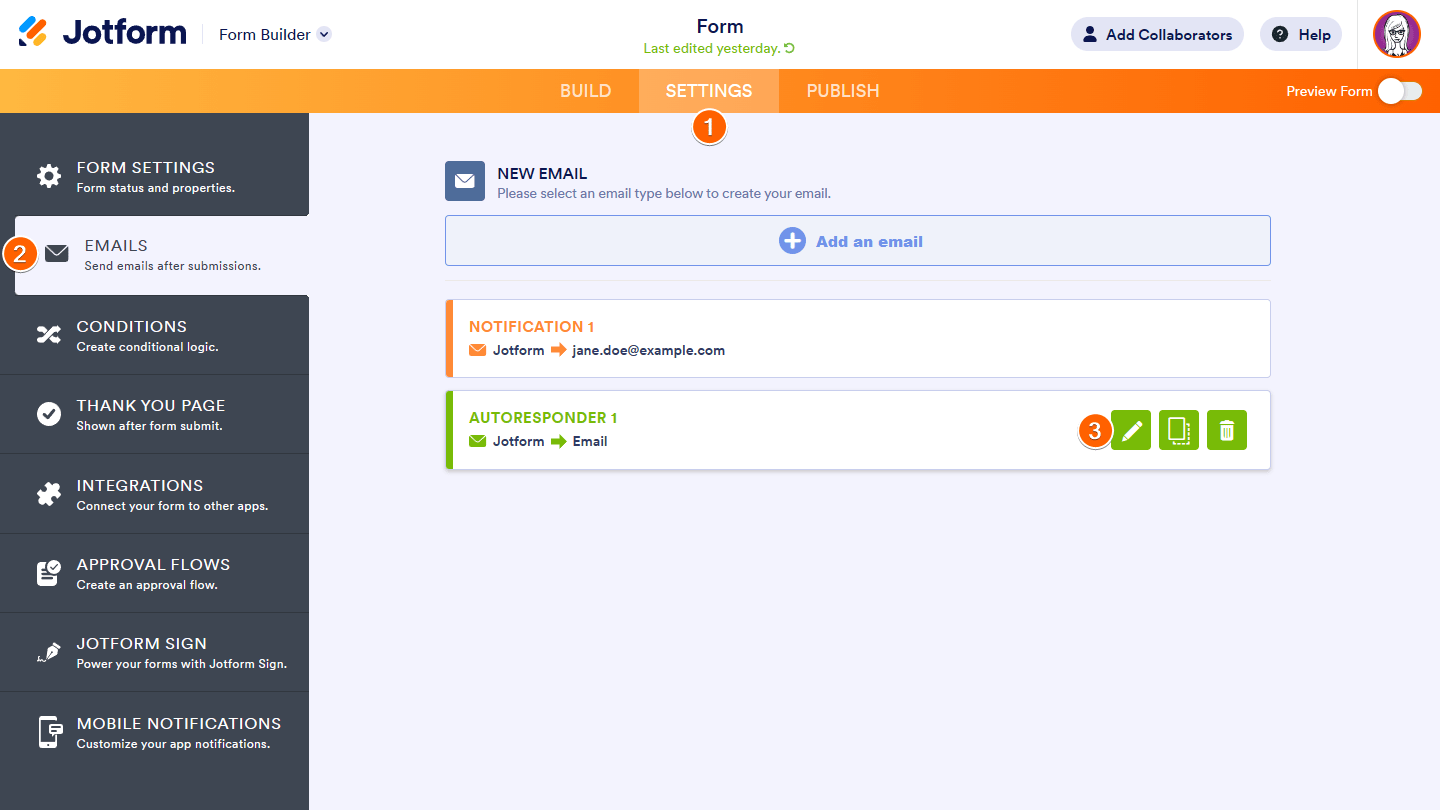Toggle the Preview Form switch
1440x810 pixels.
pyautogui.click(x=1399, y=91)
